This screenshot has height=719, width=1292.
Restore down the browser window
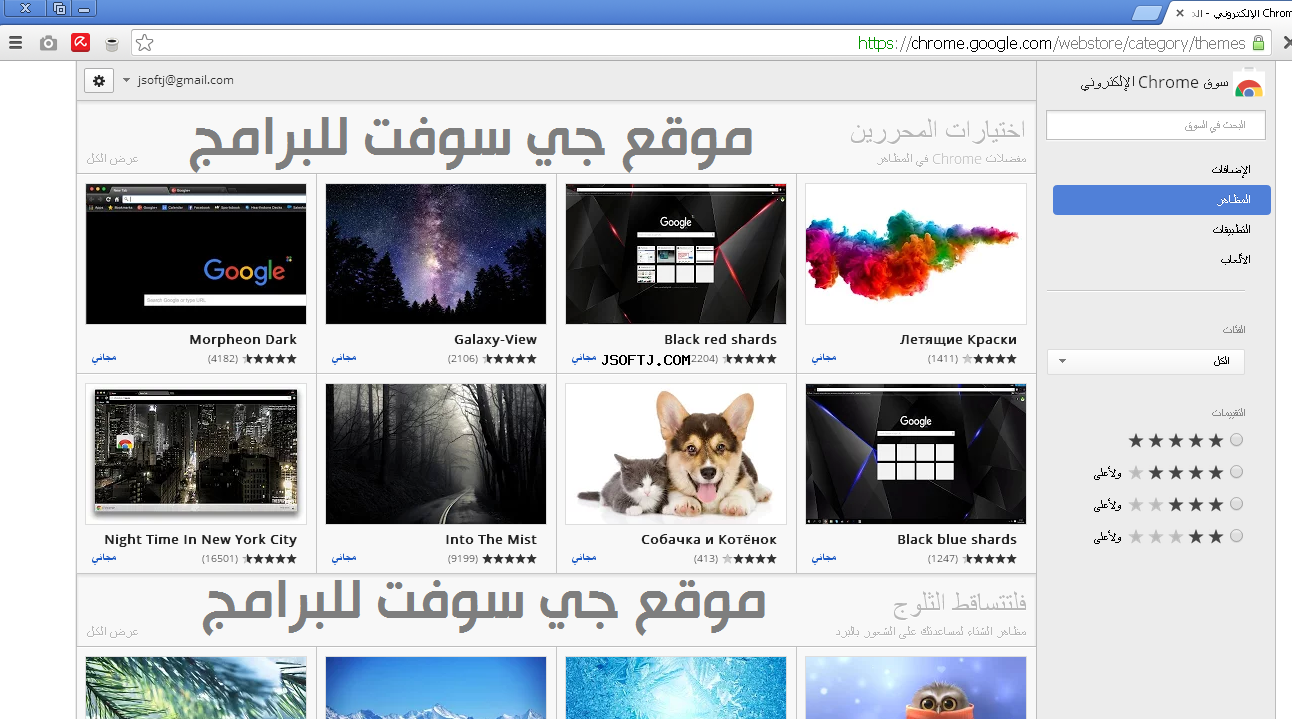pyautogui.click(x=60, y=9)
